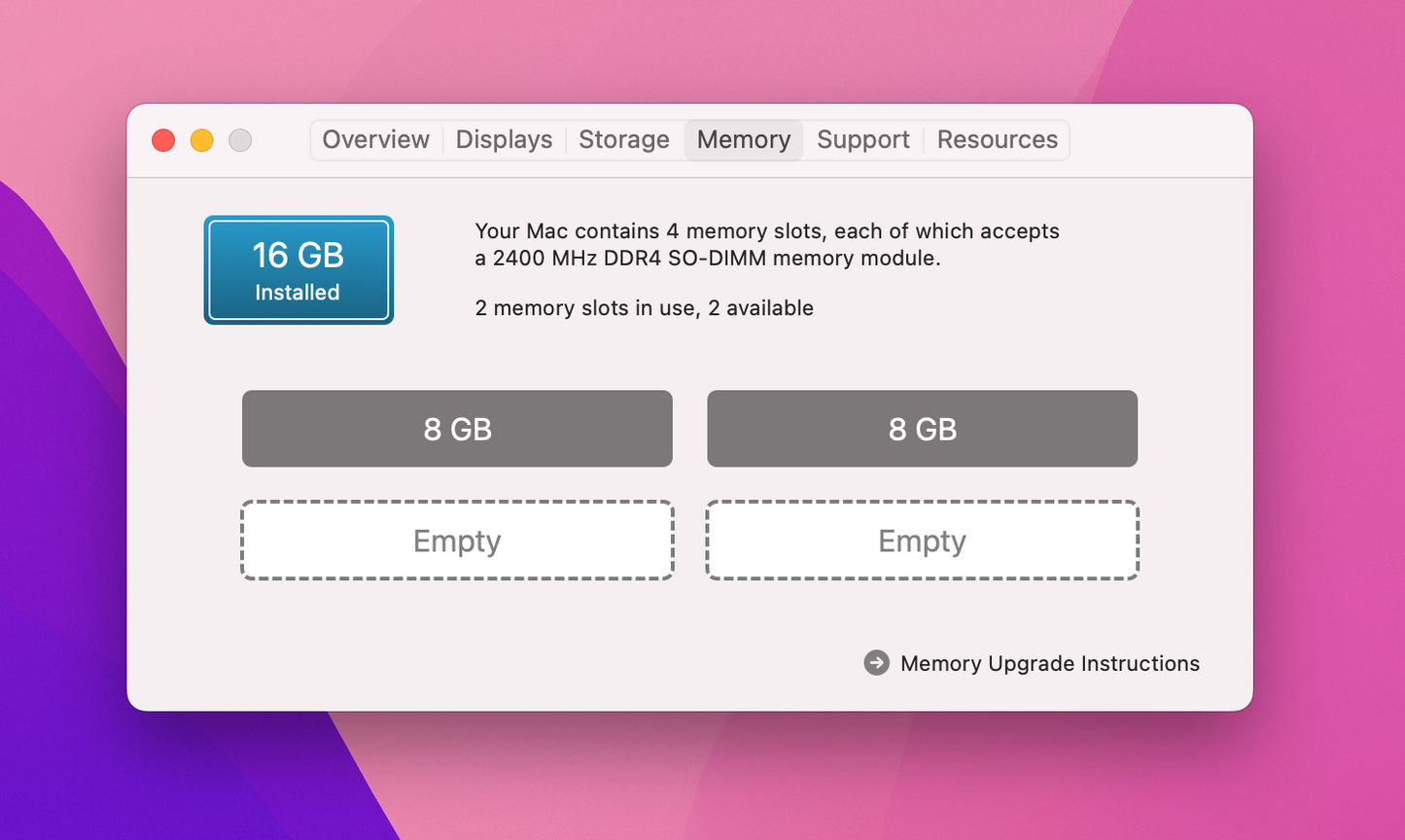The image size is (1405, 840).
Task: Click the empty title bar right of Resources
Action: point(1157,140)
